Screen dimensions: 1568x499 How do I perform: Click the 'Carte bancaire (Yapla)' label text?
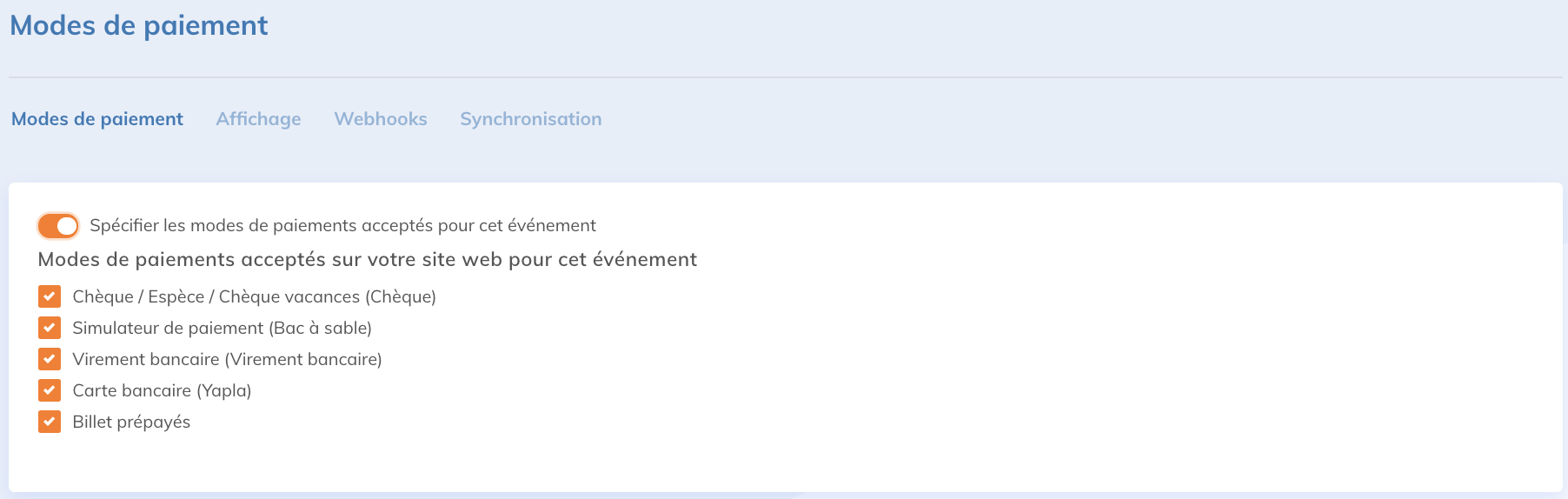pos(162,391)
